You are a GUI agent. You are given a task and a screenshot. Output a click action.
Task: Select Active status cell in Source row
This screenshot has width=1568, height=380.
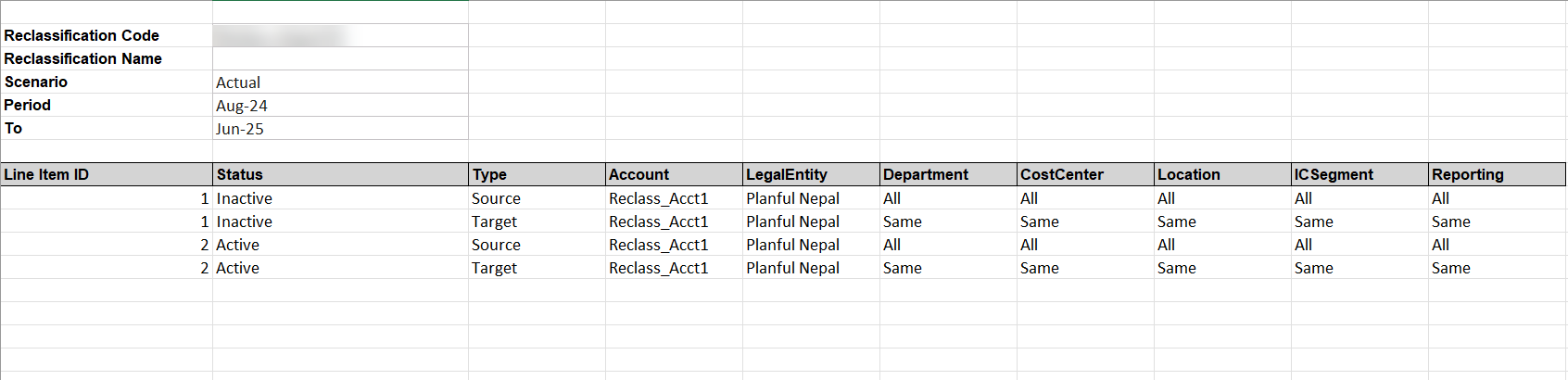pyautogui.click(x=340, y=244)
